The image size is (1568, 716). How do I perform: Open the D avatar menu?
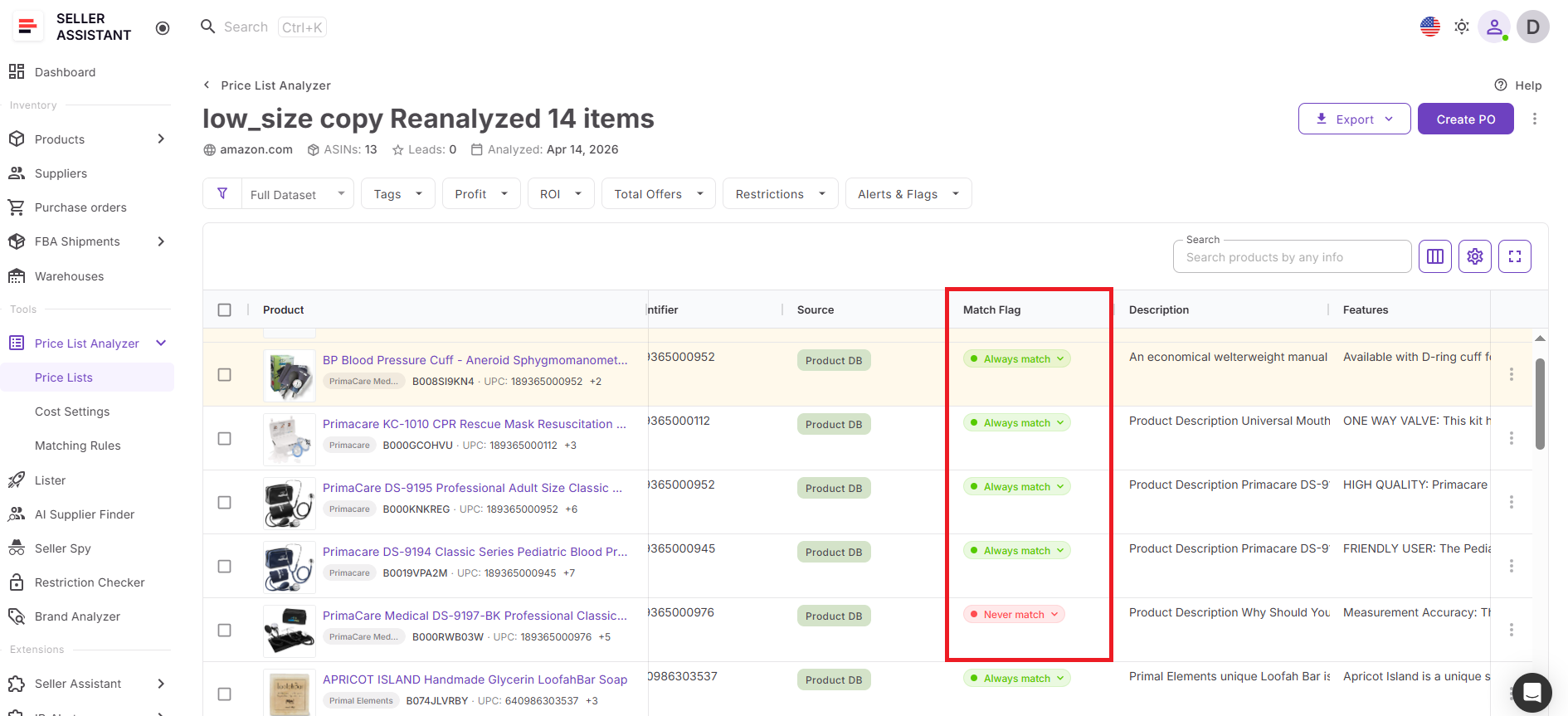(x=1533, y=27)
